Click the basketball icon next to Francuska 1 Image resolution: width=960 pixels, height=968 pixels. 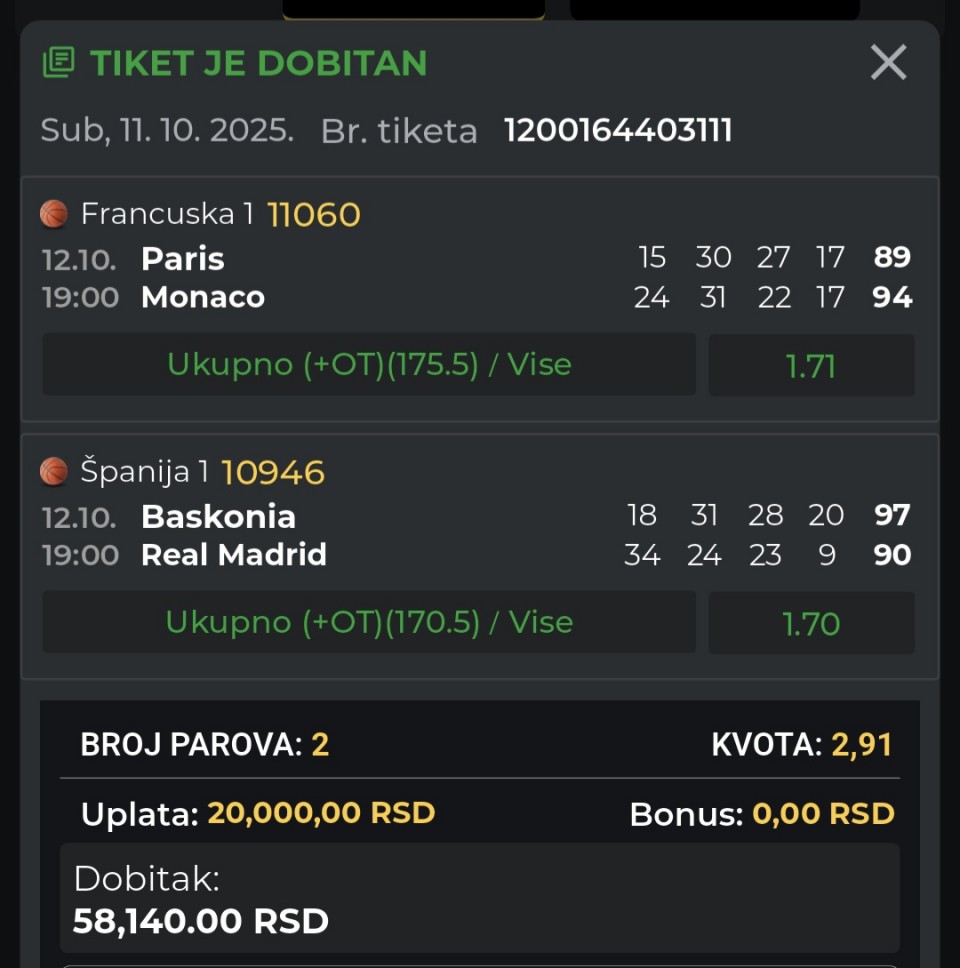click(54, 214)
